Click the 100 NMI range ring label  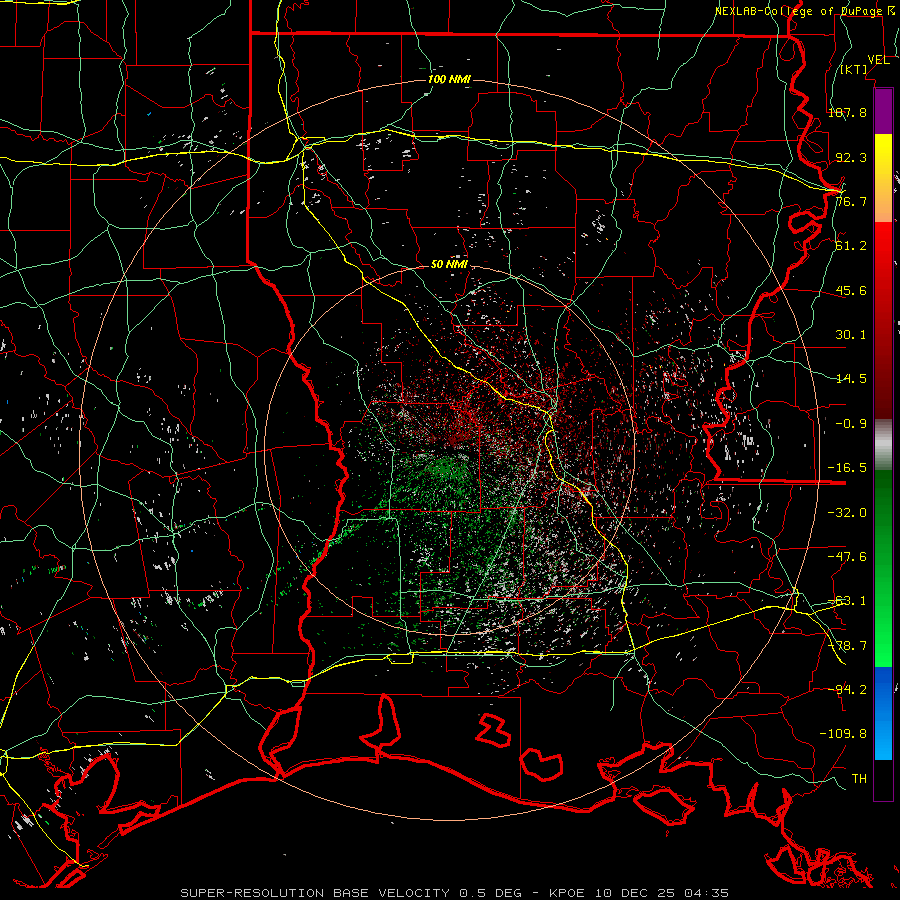click(449, 79)
